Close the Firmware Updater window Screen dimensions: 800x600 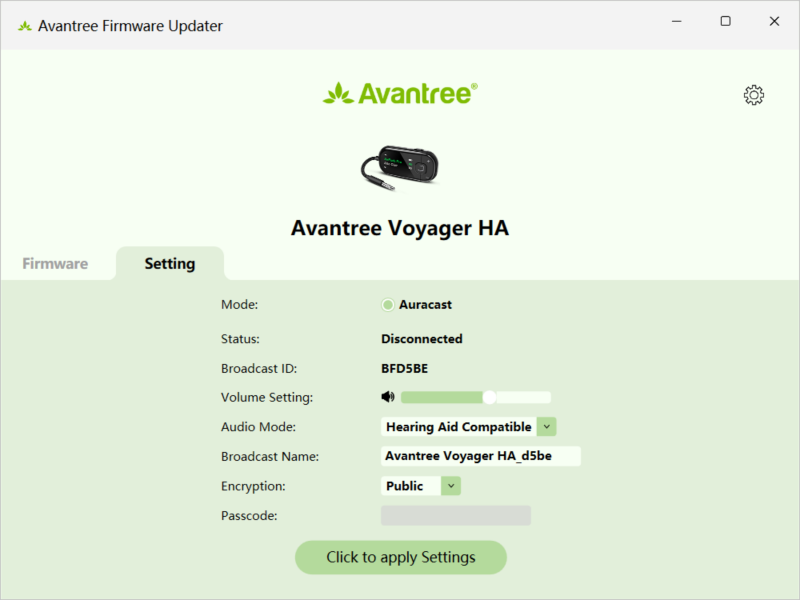point(774,21)
